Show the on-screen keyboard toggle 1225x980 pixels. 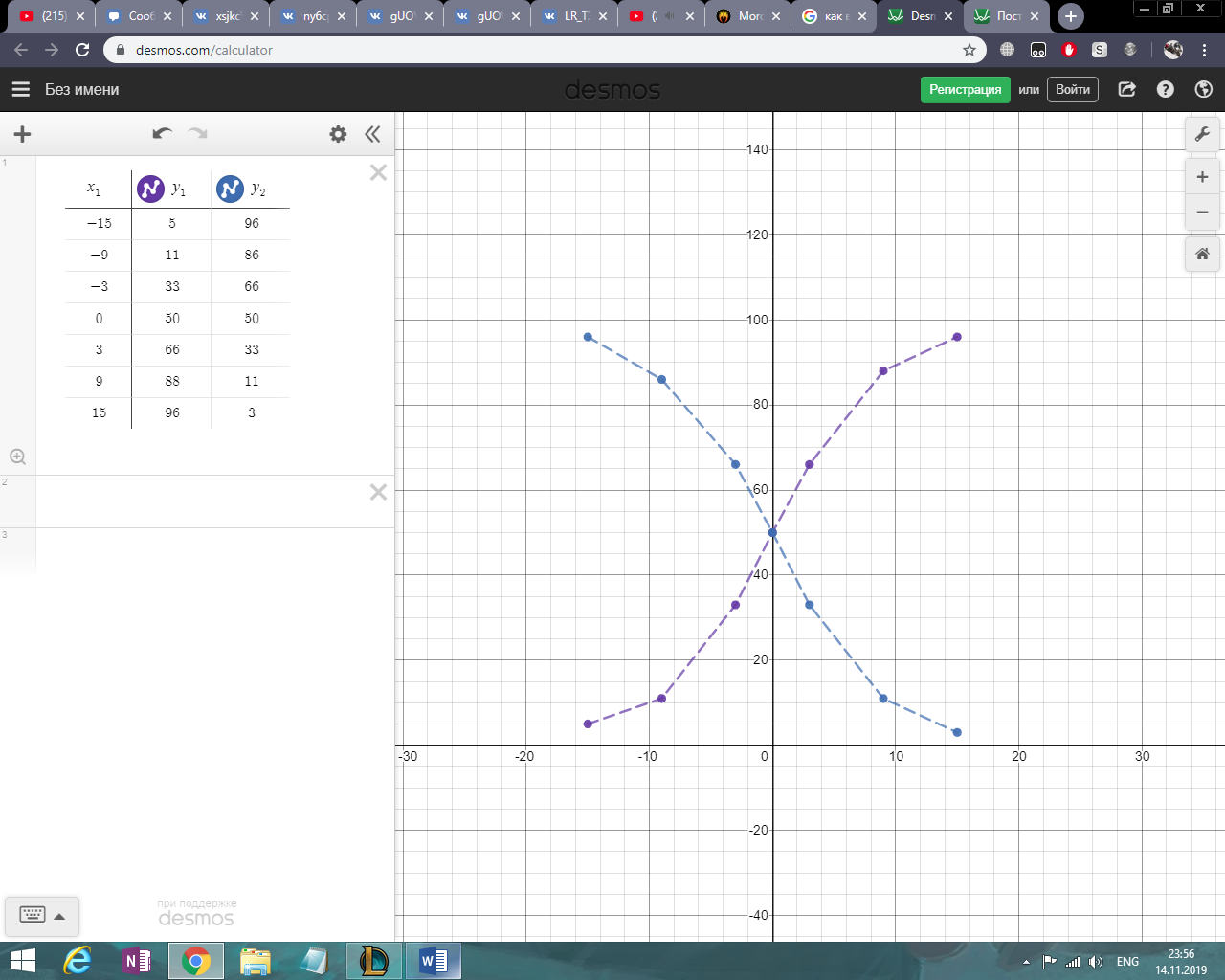click(x=42, y=916)
